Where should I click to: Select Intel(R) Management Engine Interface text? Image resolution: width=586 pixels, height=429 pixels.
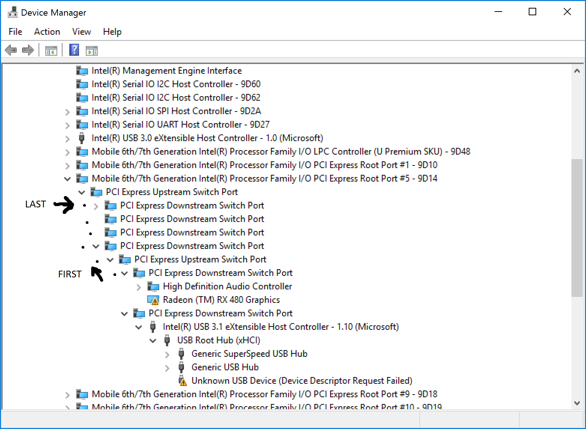(x=167, y=71)
